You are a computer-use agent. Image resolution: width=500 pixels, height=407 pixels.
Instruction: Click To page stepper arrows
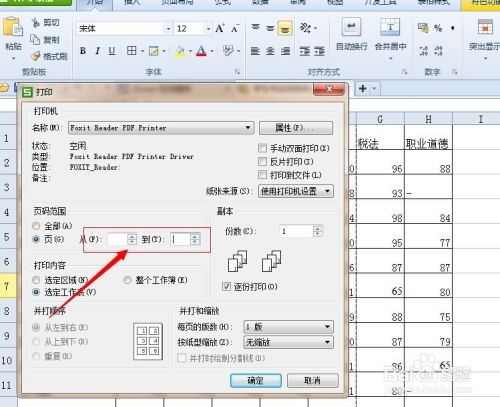coord(195,239)
